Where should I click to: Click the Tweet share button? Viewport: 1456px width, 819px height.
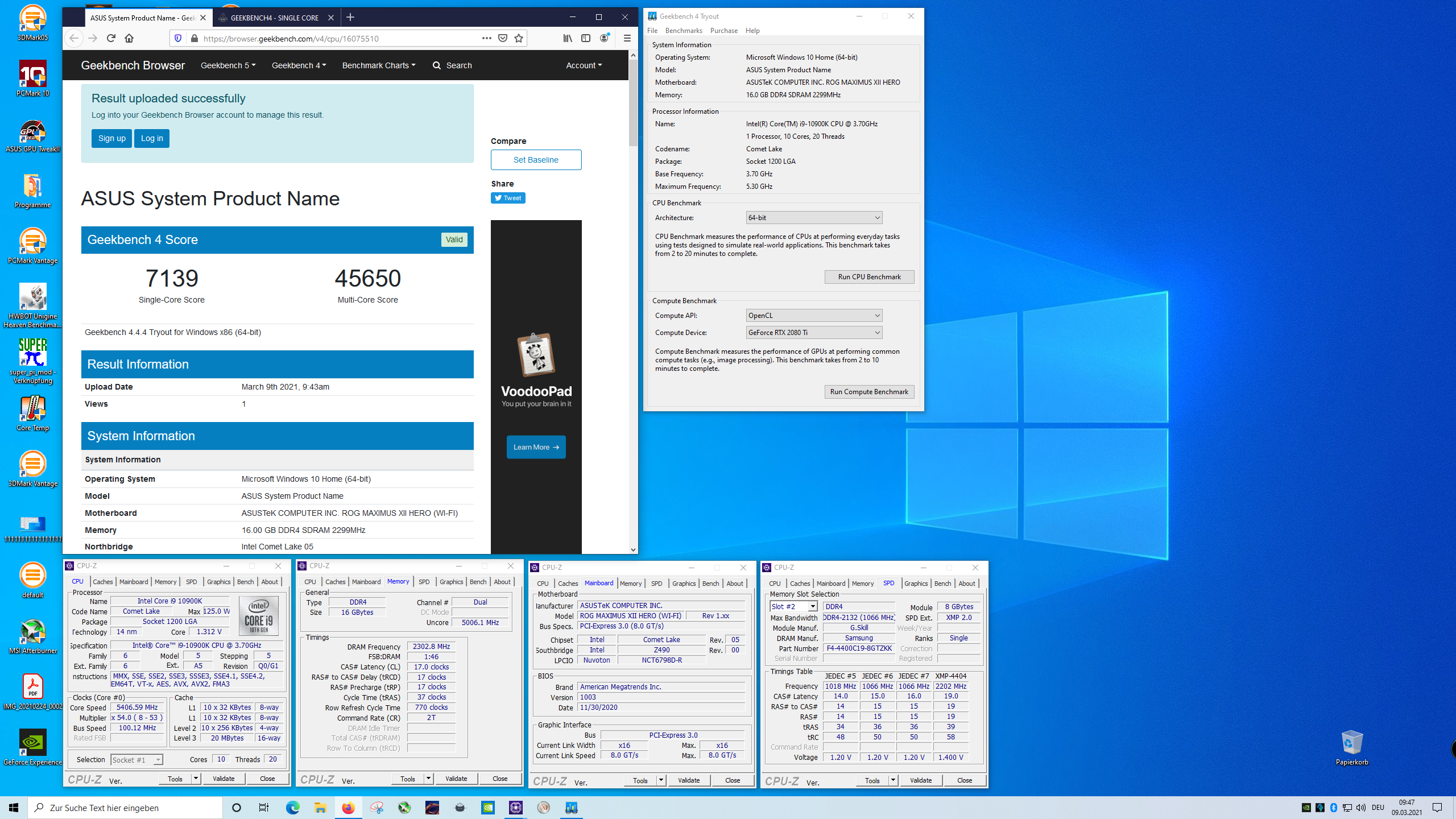(x=508, y=198)
